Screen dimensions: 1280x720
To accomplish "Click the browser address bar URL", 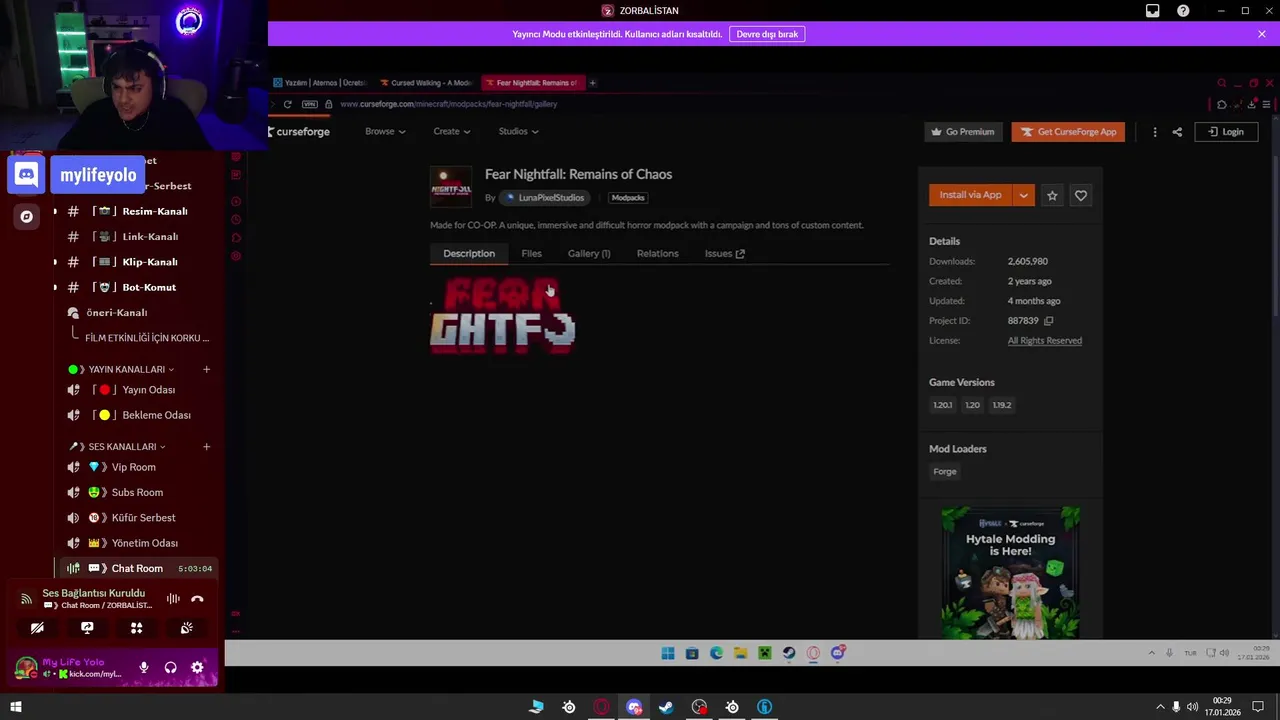I will click(x=449, y=104).
